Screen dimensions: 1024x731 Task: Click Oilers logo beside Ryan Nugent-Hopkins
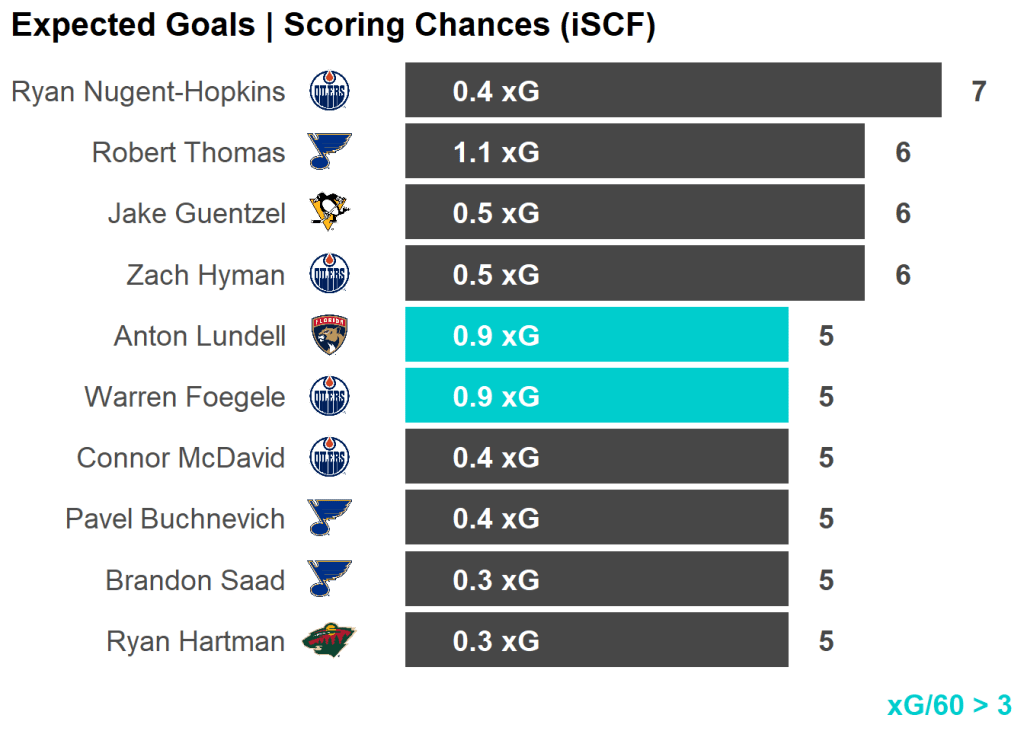coord(330,92)
